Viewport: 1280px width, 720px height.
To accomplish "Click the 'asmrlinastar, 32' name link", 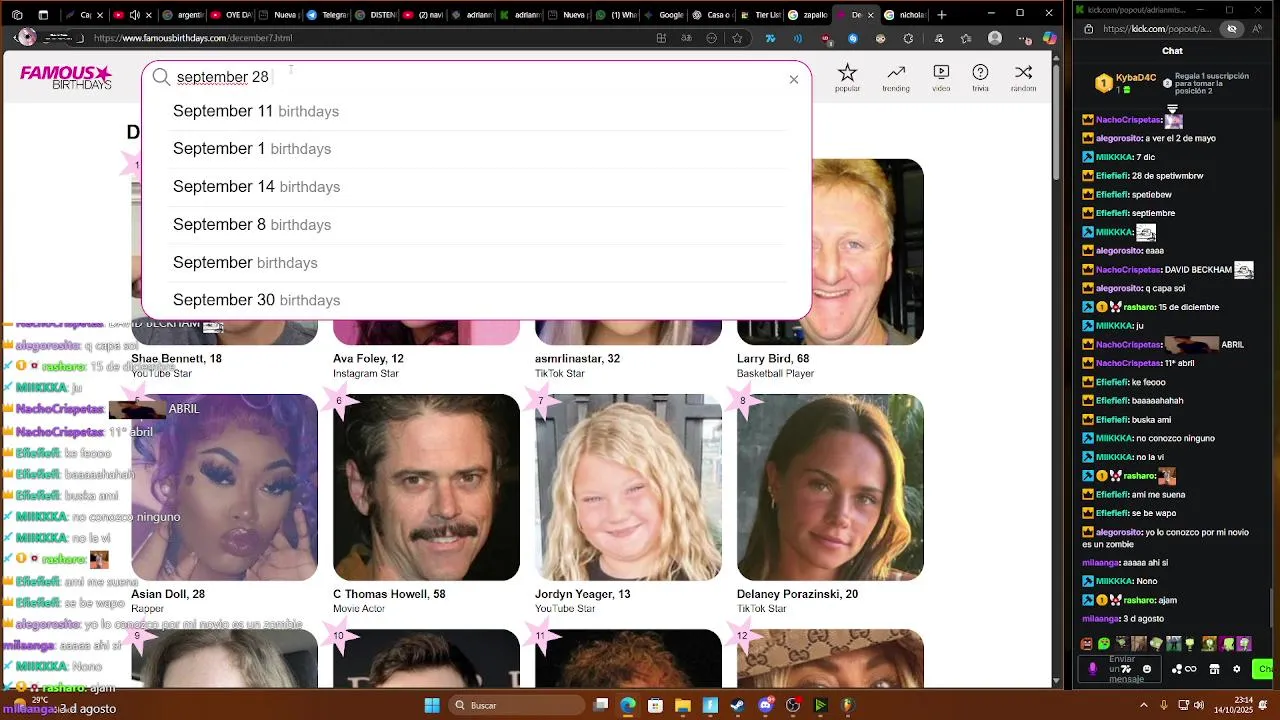I will click(577, 358).
